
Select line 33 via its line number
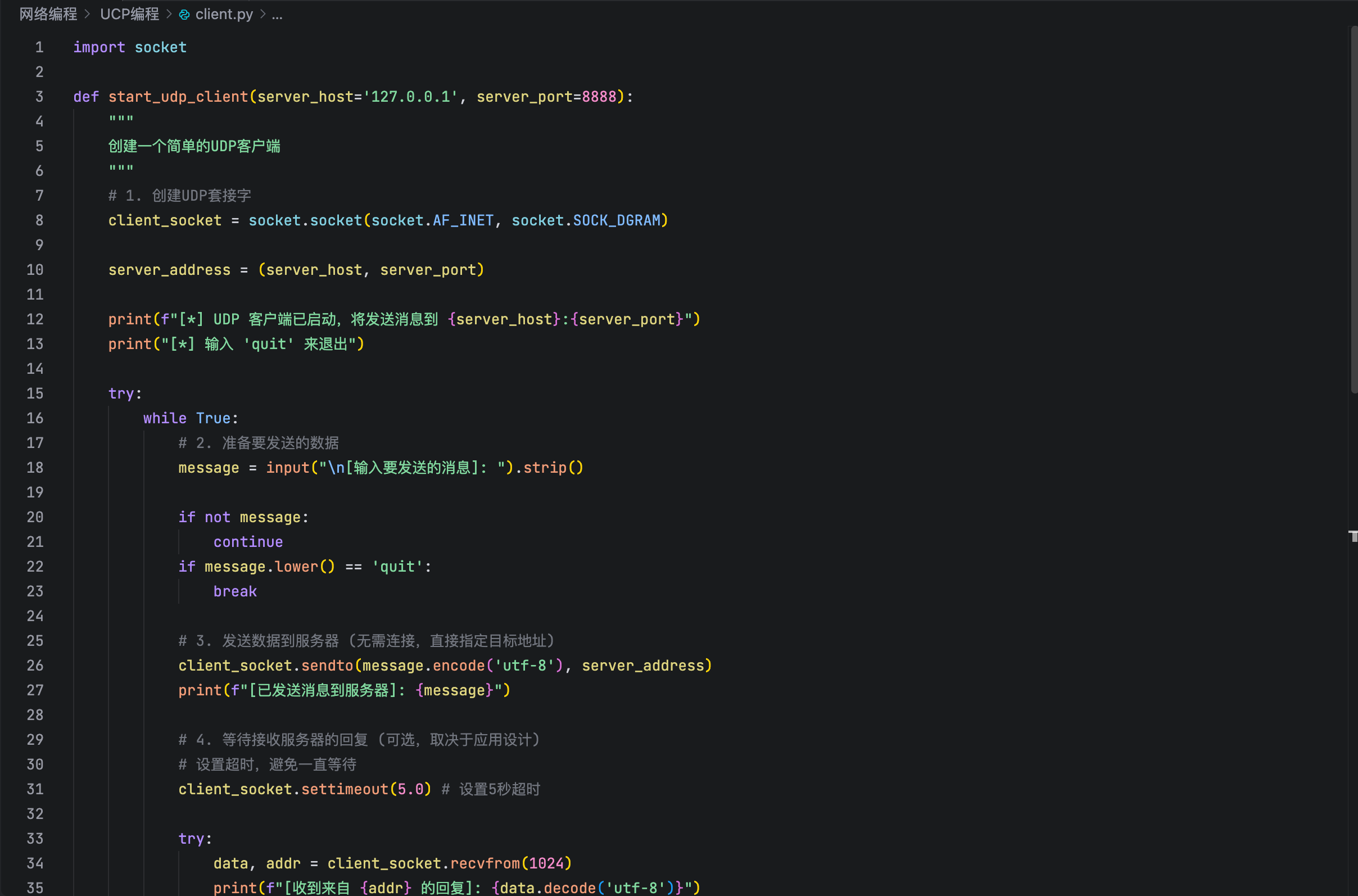click(x=35, y=838)
